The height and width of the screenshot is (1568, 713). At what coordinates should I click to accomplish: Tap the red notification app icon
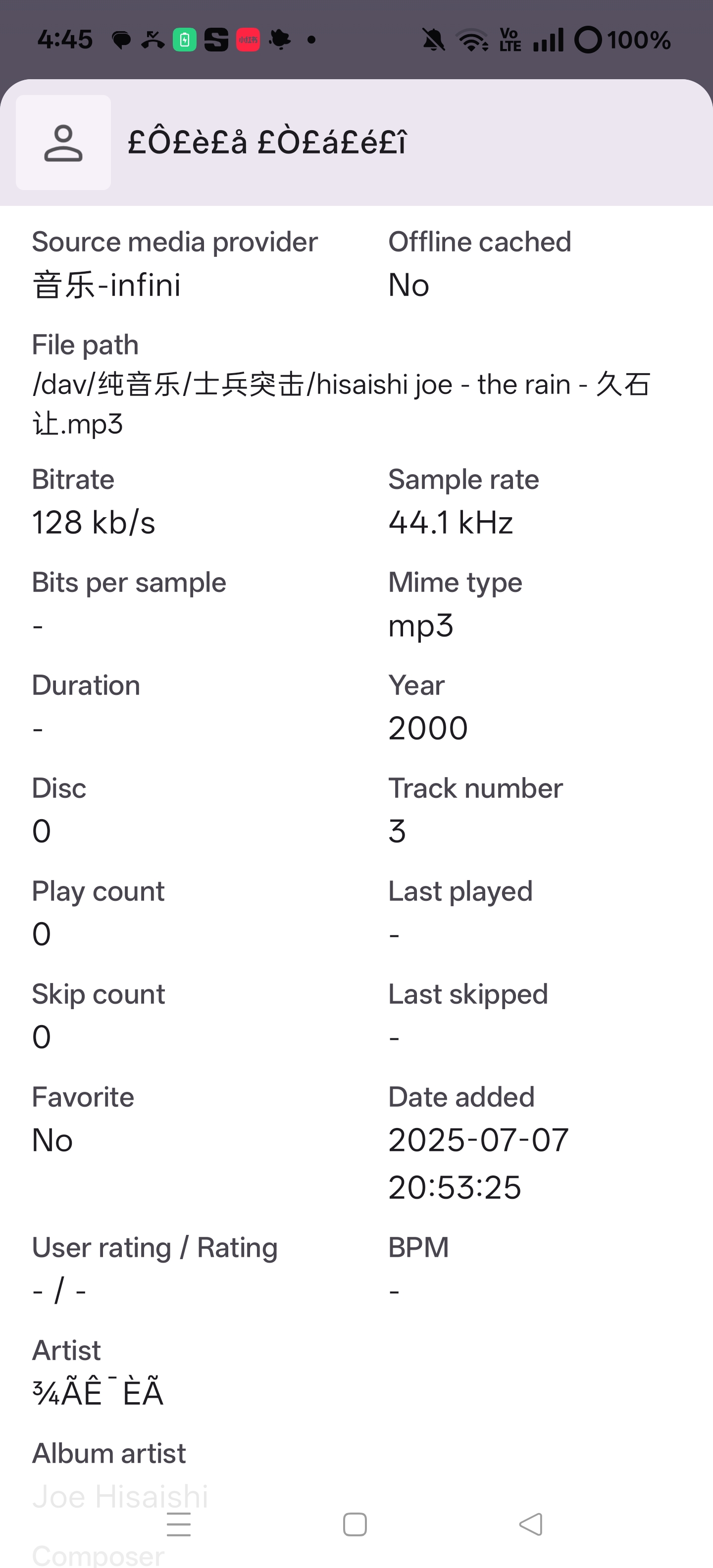[248, 40]
